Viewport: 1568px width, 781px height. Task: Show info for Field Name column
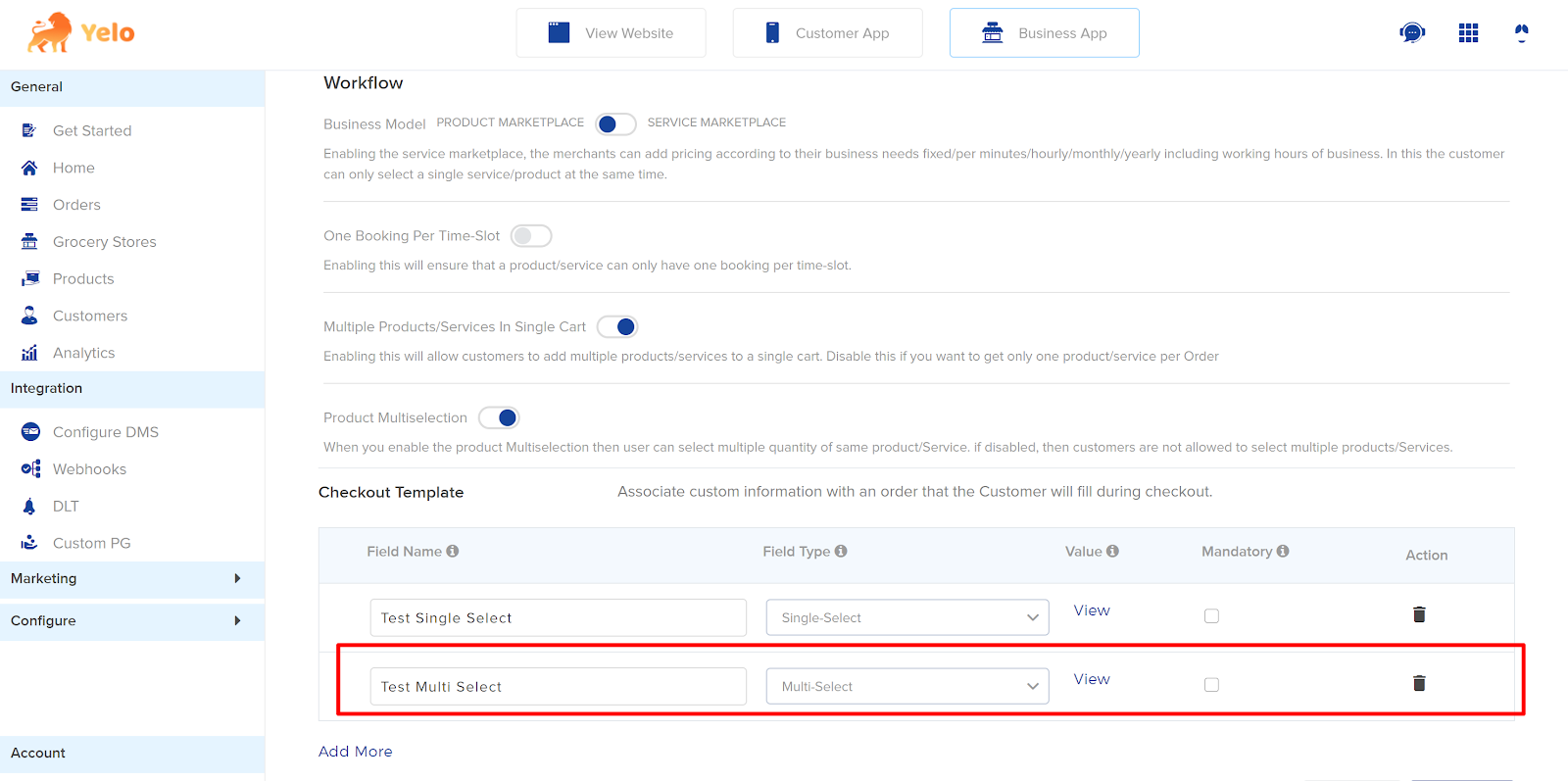pos(453,551)
